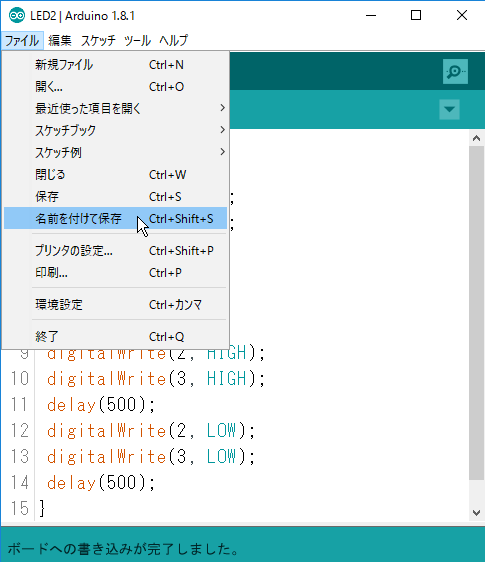485x562 pixels.
Task: Open the 編集 menu
Action: click(x=60, y=40)
